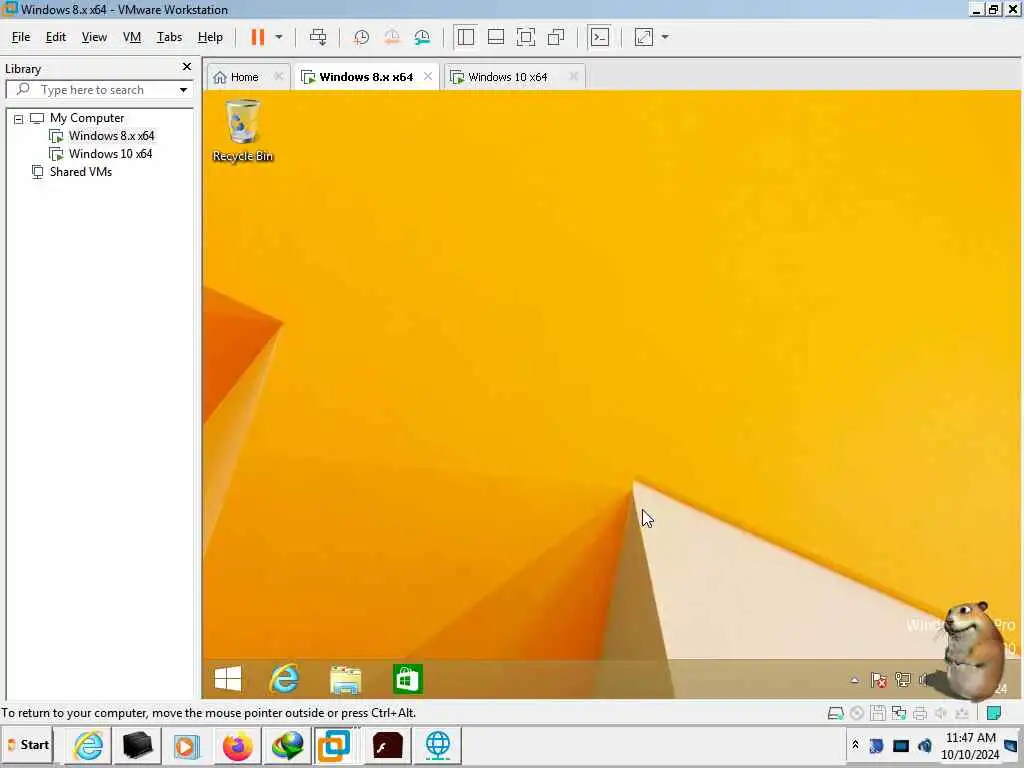Image resolution: width=1024 pixels, height=768 pixels.
Task: Click the network adapter status icon
Action: (899, 713)
